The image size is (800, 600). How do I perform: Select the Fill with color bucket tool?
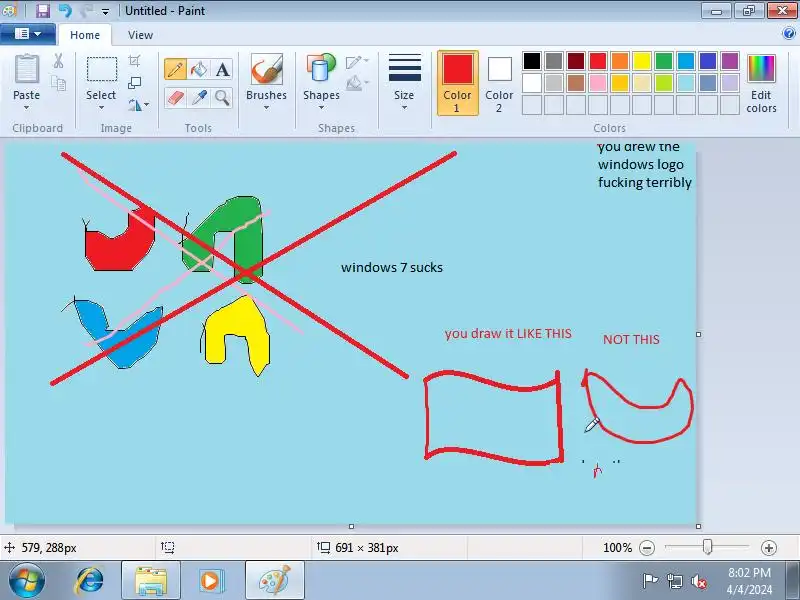point(198,69)
